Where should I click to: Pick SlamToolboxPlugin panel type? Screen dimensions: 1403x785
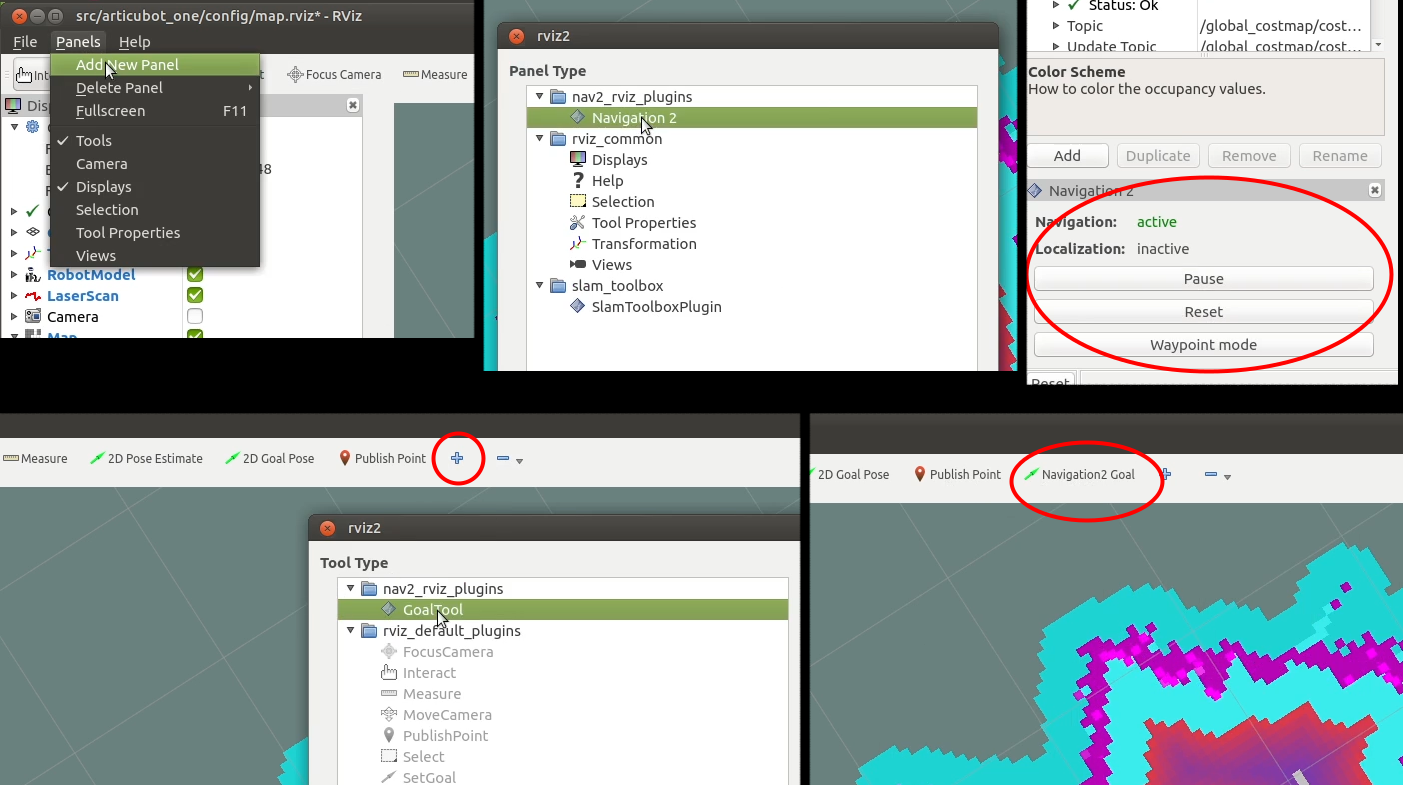656,307
